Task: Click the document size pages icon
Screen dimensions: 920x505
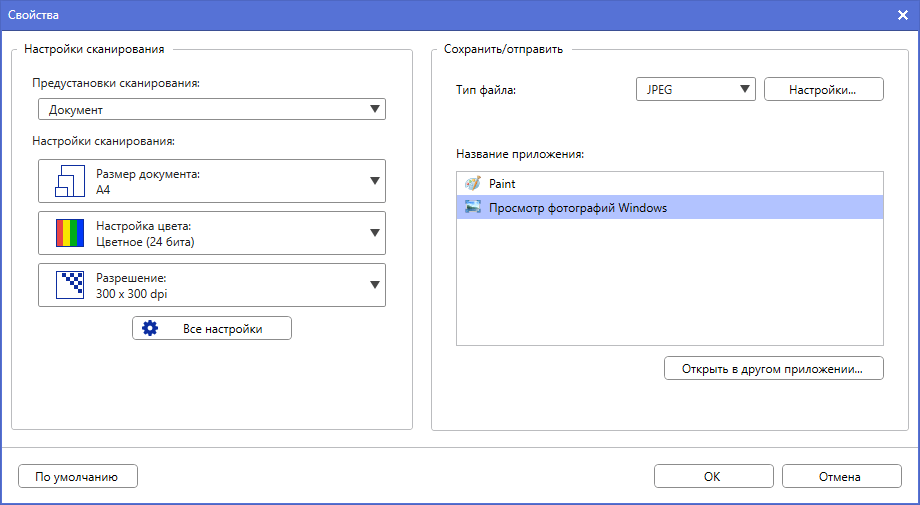Action: click(71, 181)
